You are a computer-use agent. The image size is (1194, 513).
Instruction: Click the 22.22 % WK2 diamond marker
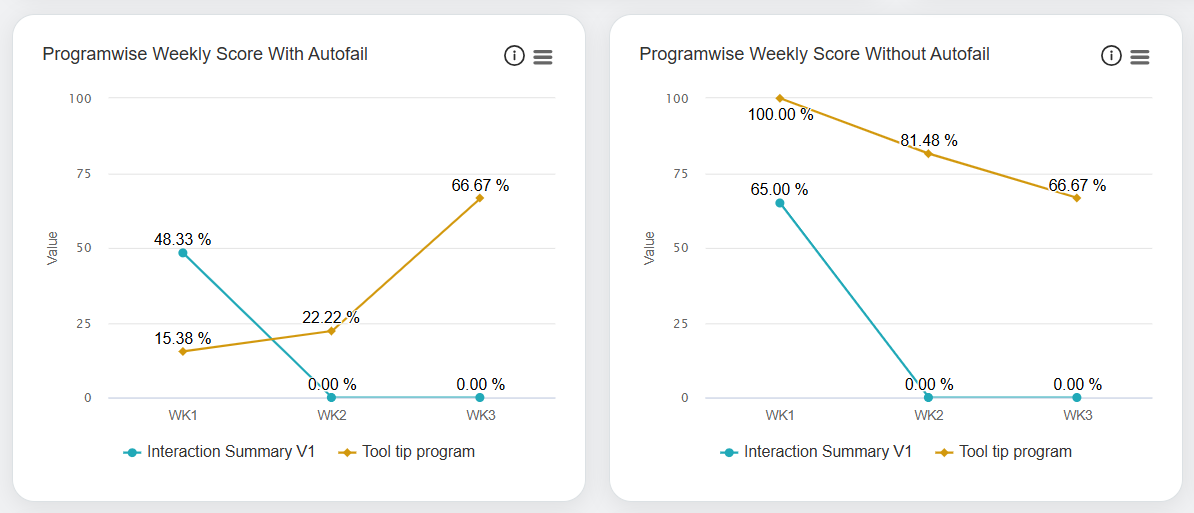tap(331, 331)
